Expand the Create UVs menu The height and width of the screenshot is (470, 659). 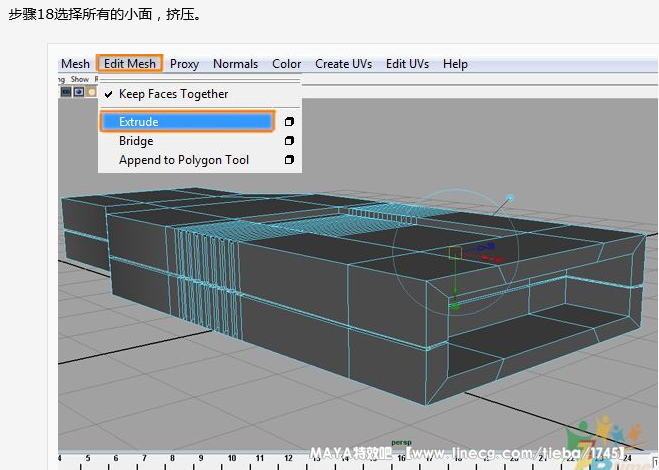pos(343,64)
